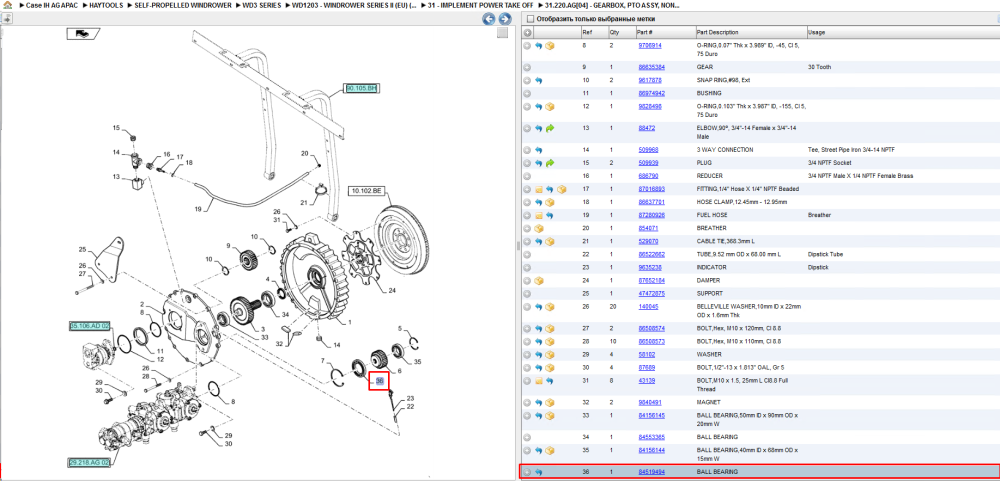Viewport: 1000px width, 481px height.
Task: Click the gray add button for Ref 22 TUBE
Action: [527, 254]
